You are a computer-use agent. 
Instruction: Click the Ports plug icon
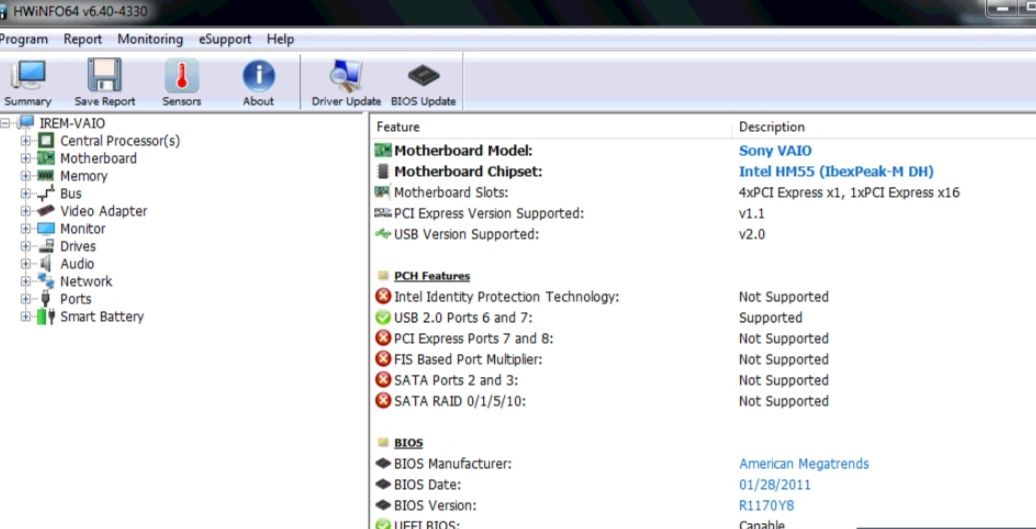46,299
